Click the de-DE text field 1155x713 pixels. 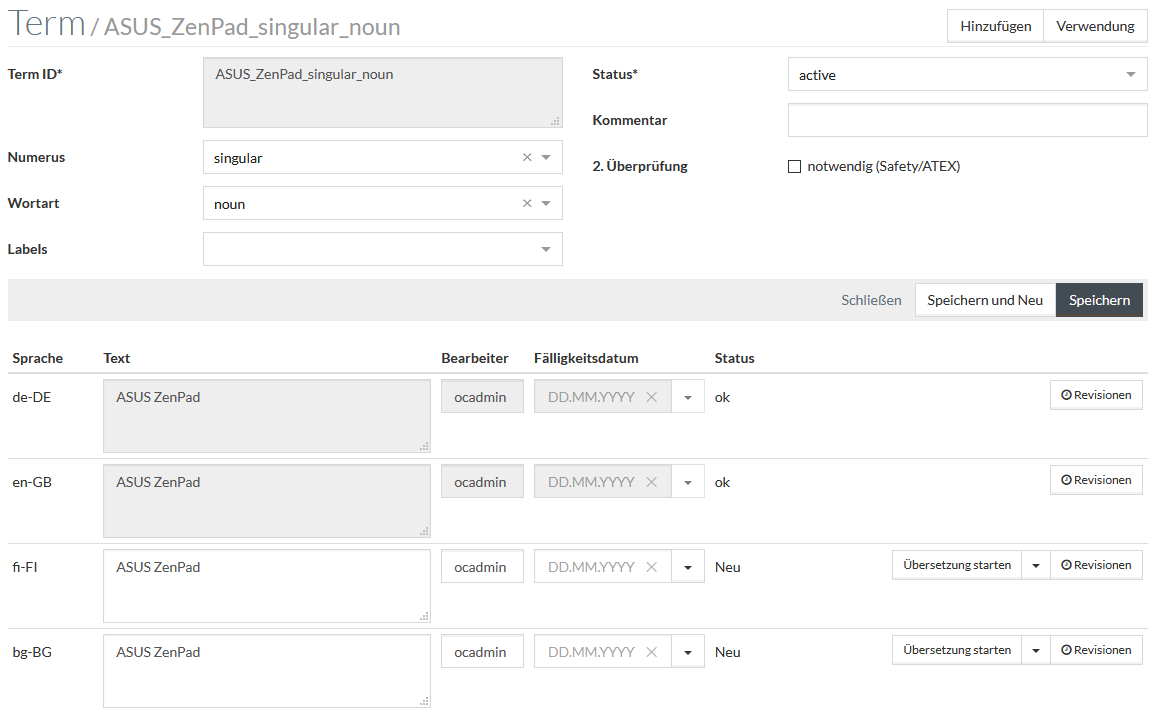tap(267, 415)
